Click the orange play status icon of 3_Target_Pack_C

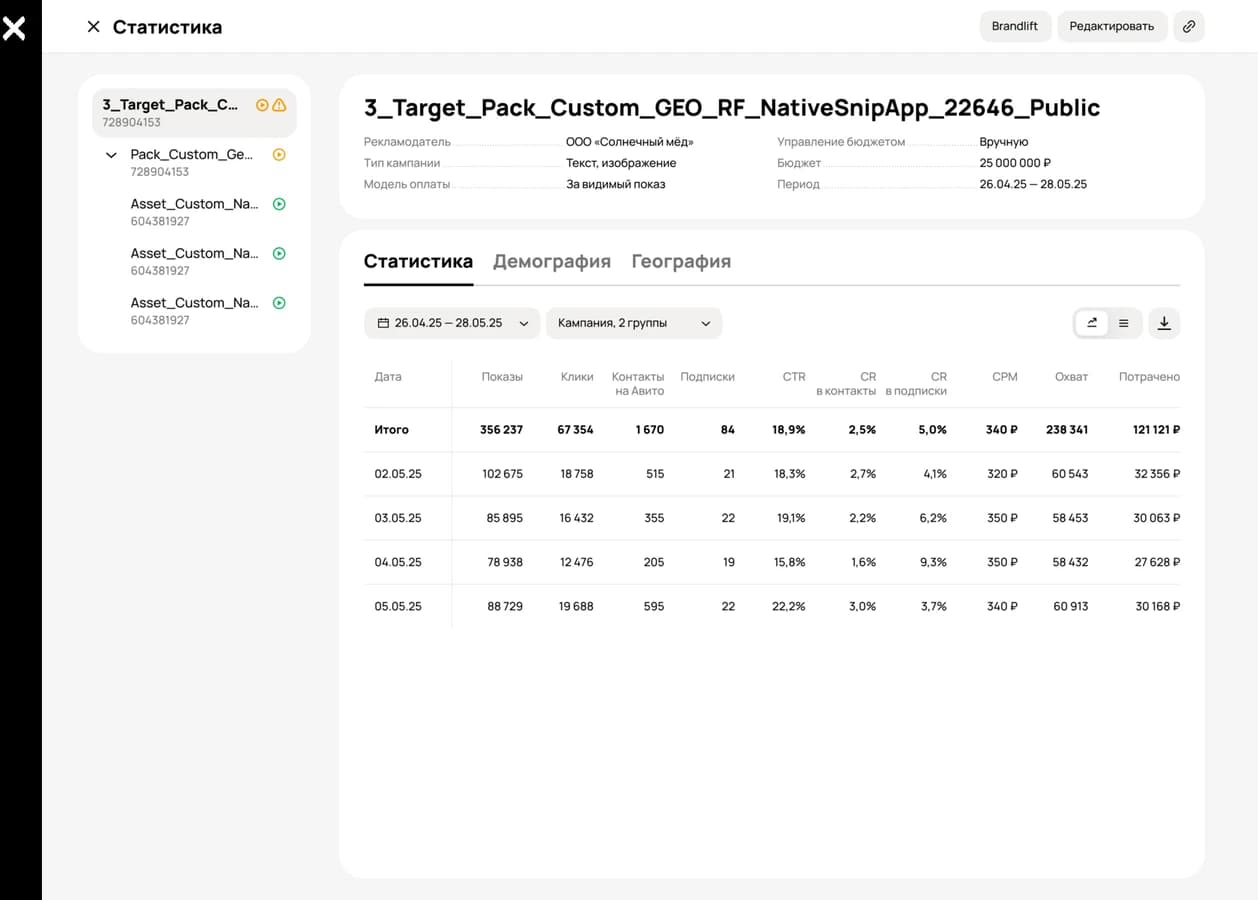point(262,105)
